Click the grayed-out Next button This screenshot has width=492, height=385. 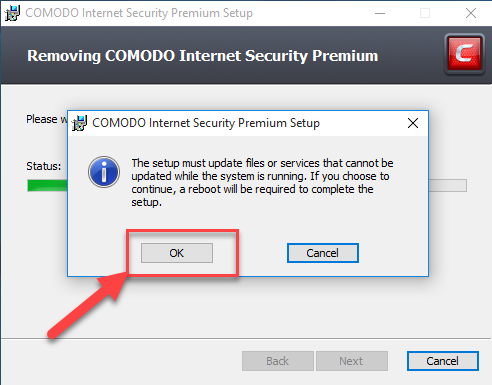point(352,361)
